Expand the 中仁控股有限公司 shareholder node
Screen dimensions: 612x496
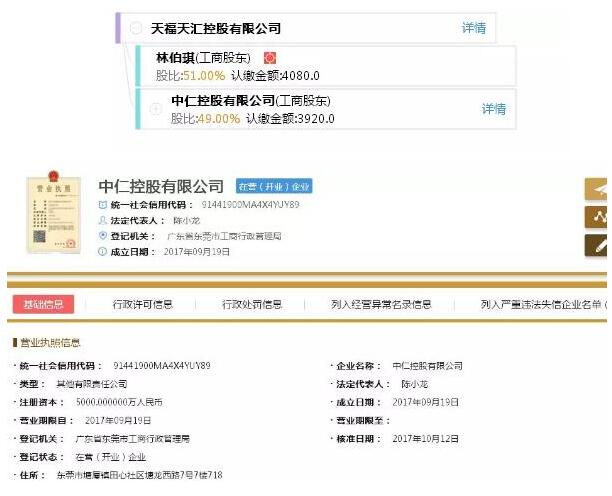(155, 109)
